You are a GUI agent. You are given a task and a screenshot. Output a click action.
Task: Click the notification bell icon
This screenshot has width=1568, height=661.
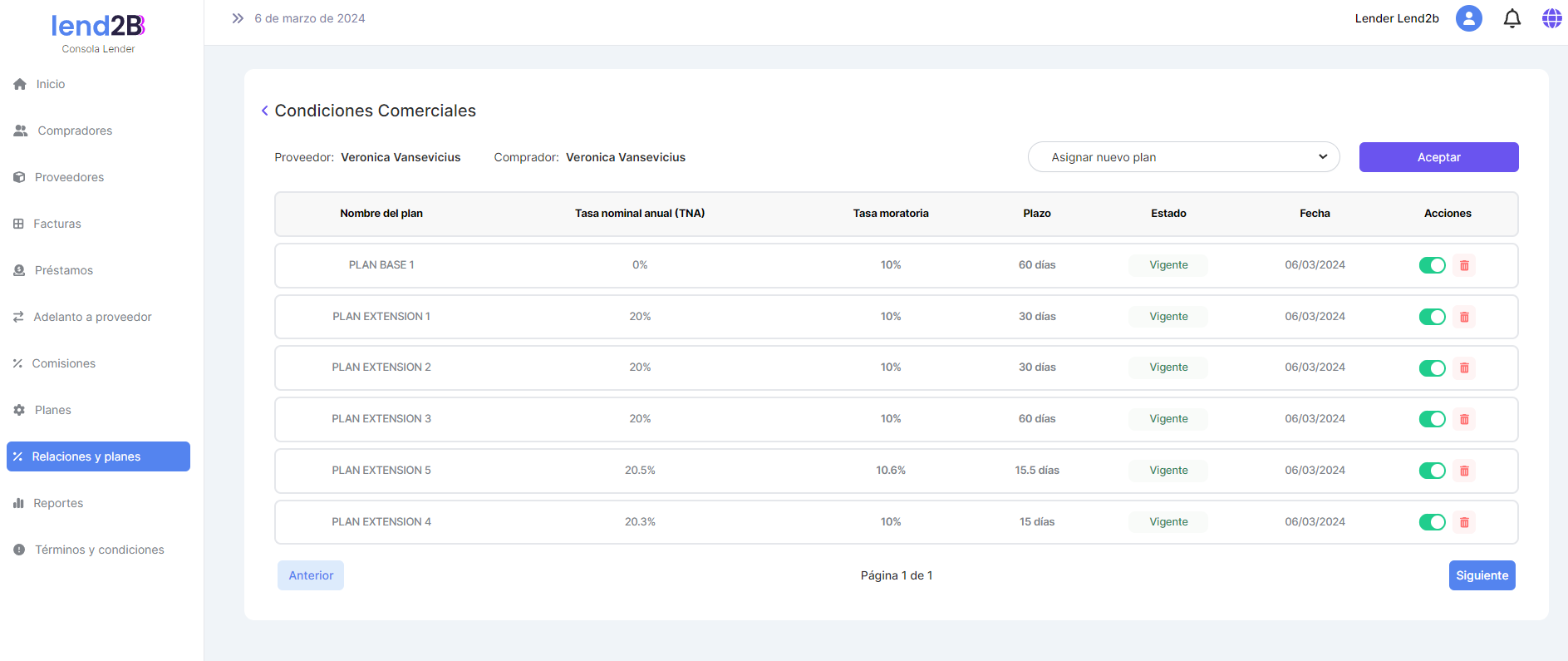point(1511,18)
